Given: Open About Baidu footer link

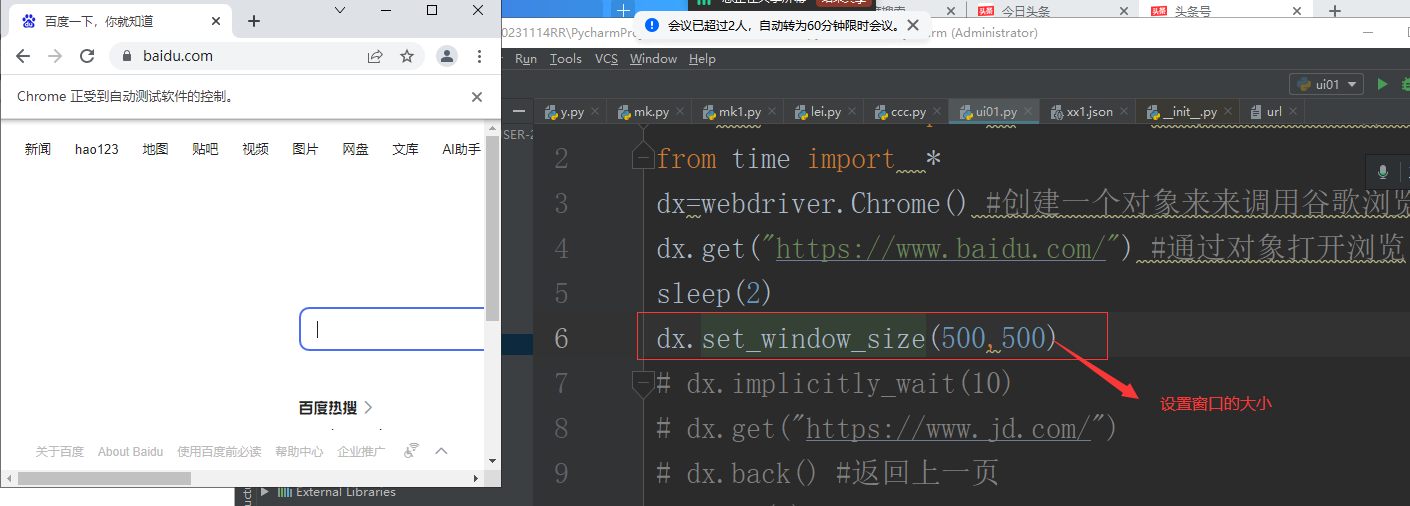Looking at the screenshot, I should click(130, 452).
